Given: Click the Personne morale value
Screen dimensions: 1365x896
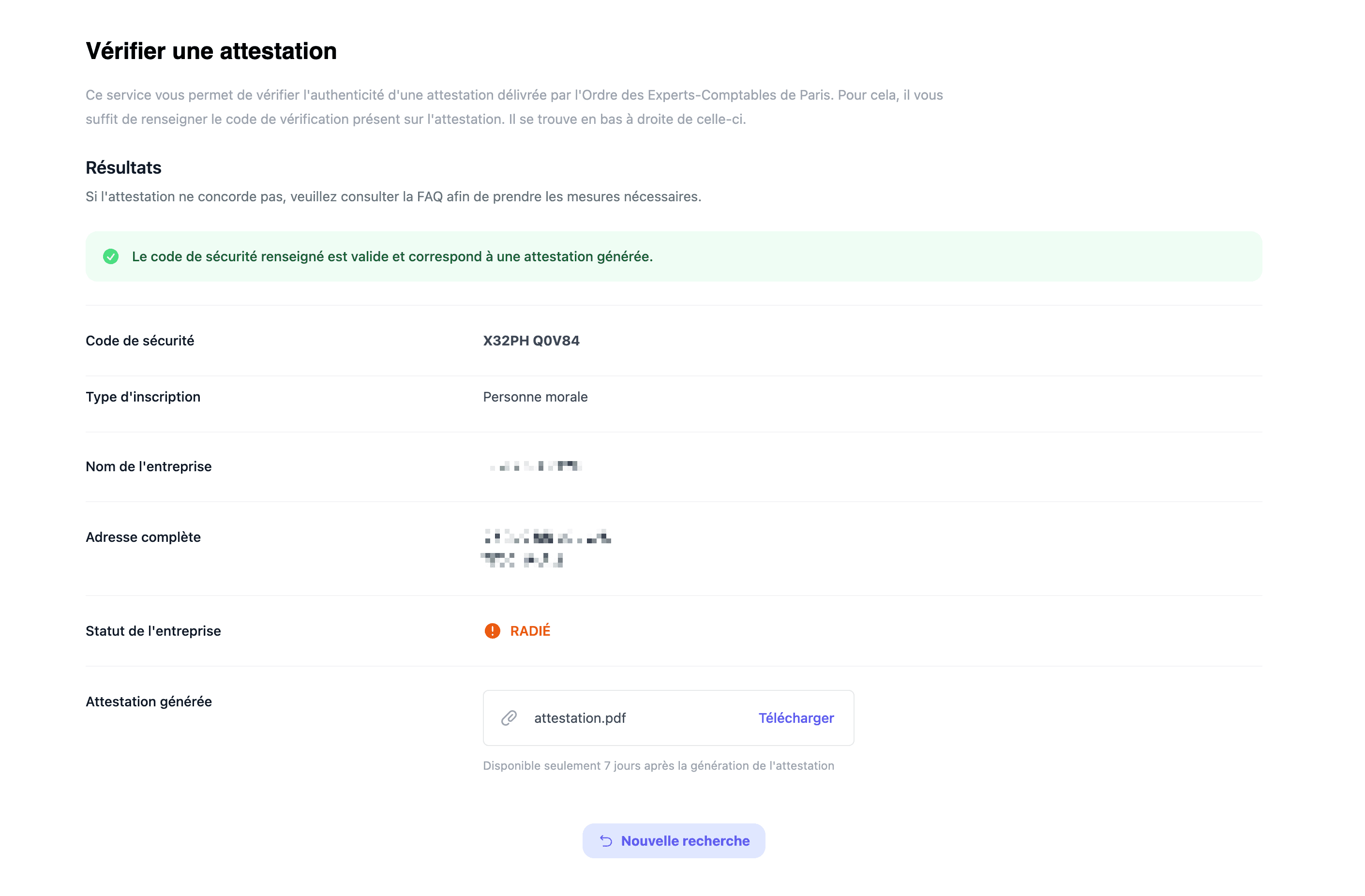Looking at the screenshot, I should (535, 397).
